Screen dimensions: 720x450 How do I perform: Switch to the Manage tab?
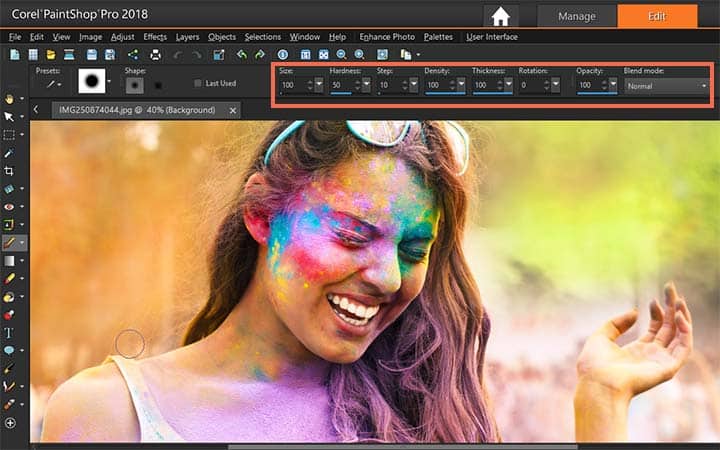click(577, 17)
